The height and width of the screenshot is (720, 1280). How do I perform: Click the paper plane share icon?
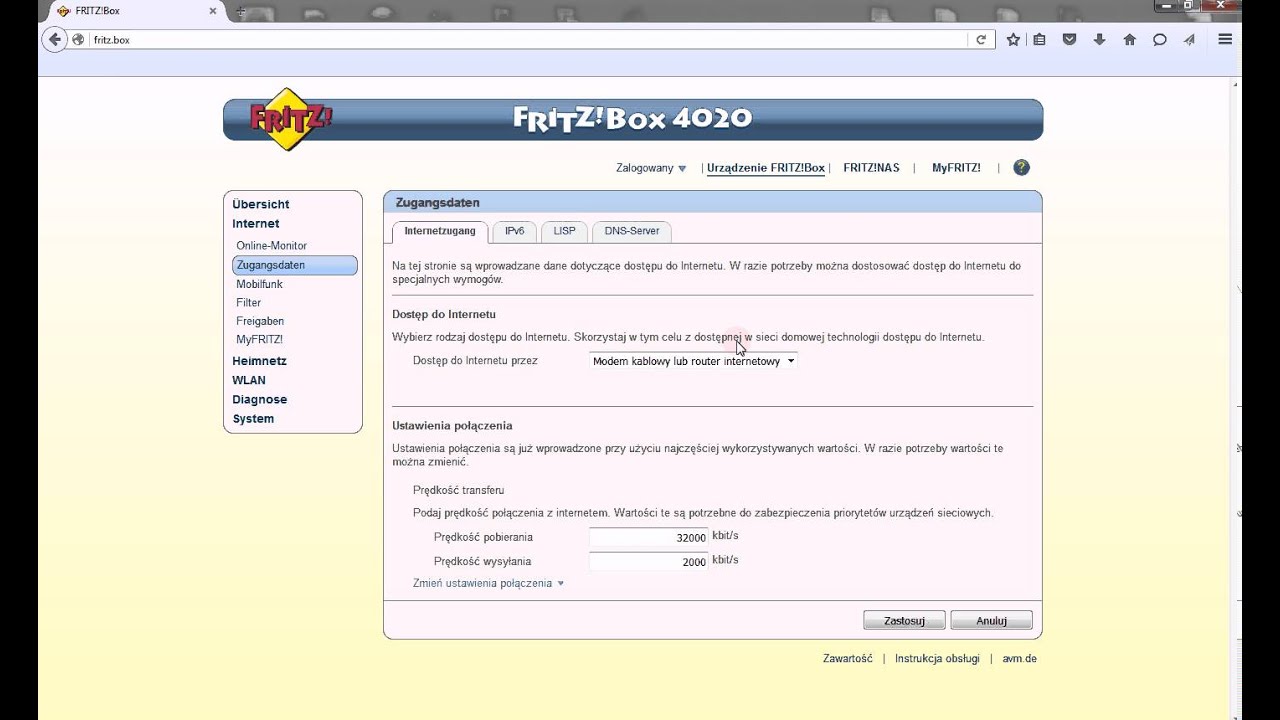1189,40
